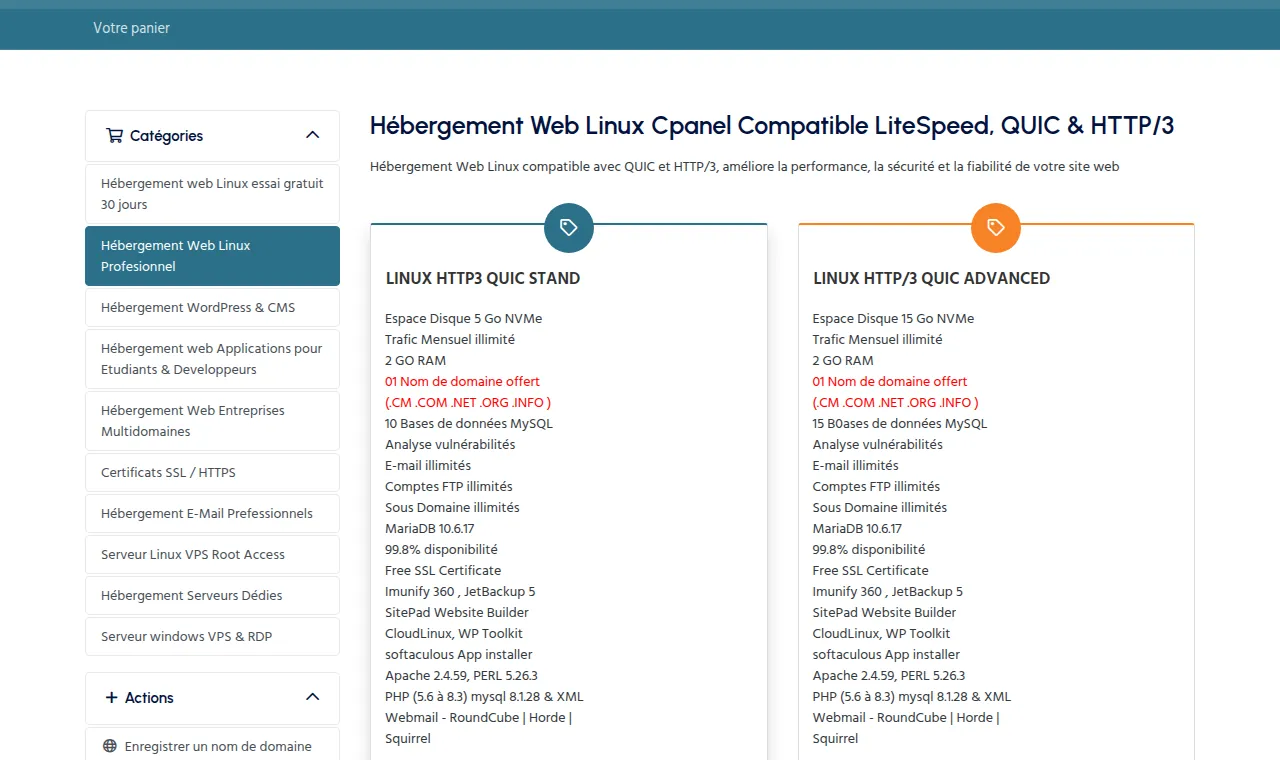Click the main Hébergement Web Linux Cpanel heading
Screen dimensions: 1280x760
point(772,126)
